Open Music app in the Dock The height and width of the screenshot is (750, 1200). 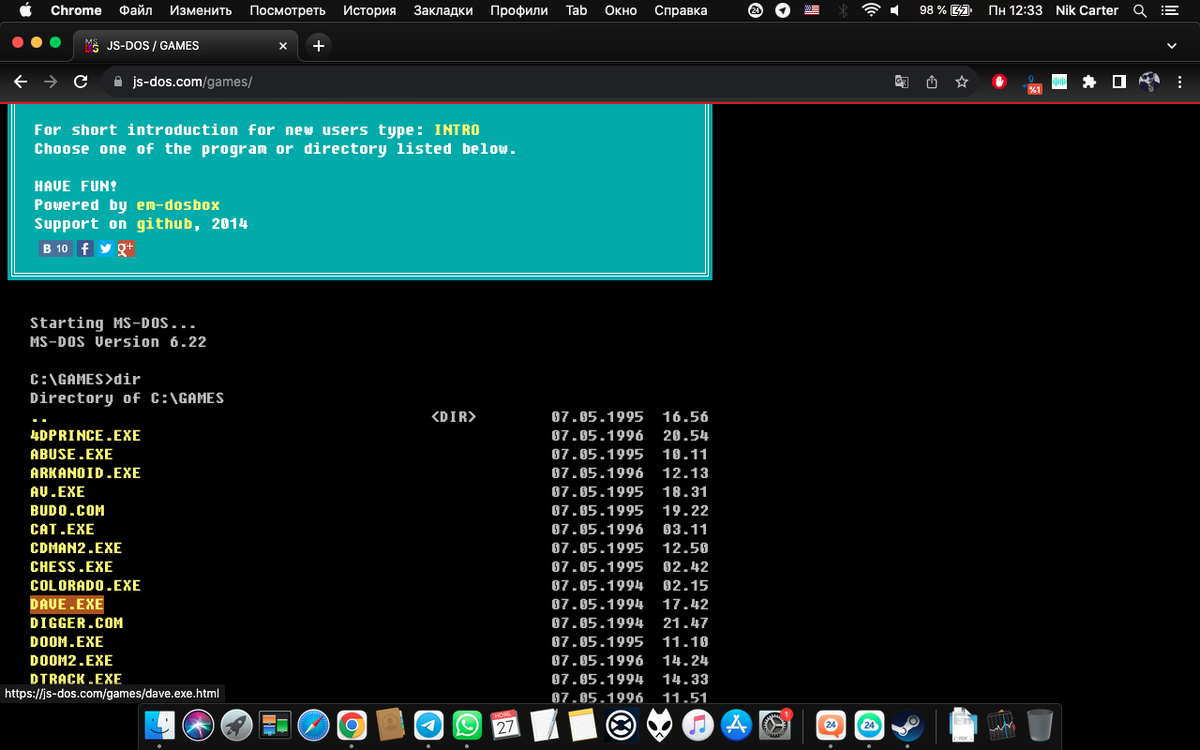(698, 724)
